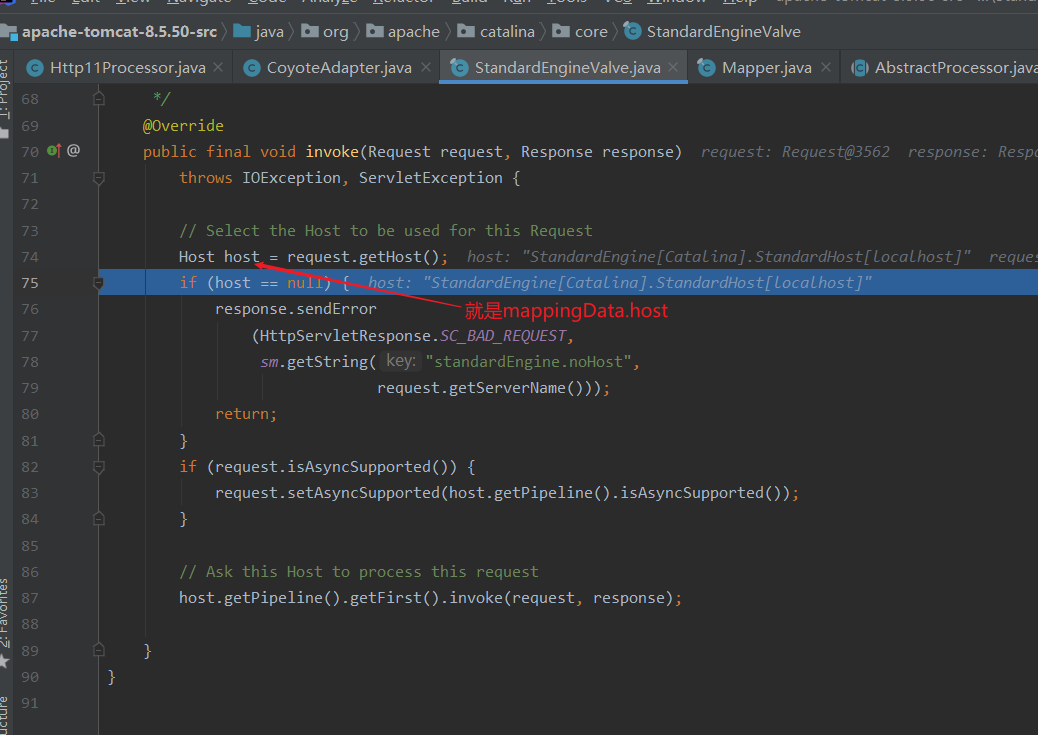
Task: Switch to the Http11Processor.java tab
Action: tap(127, 68)
